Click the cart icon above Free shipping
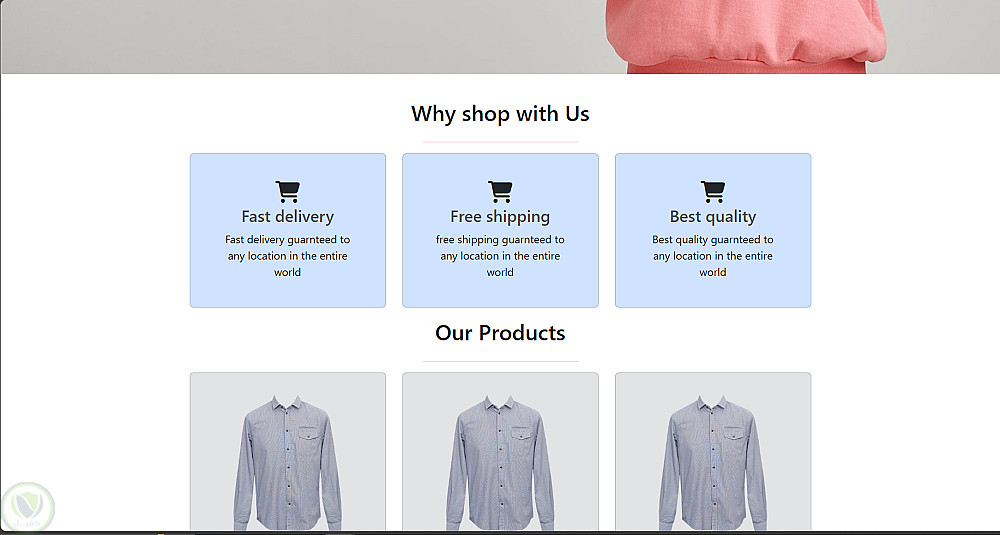Image resolution: width=1000 pixels, height=535 pixels. (x=500, y=191)
